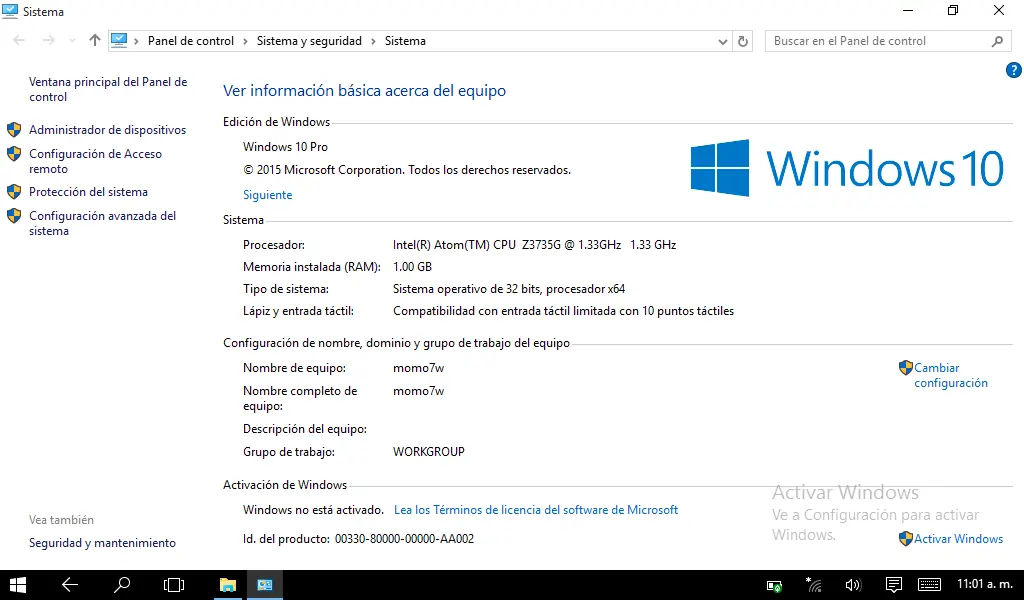Refresh the Sistema page

743,41
